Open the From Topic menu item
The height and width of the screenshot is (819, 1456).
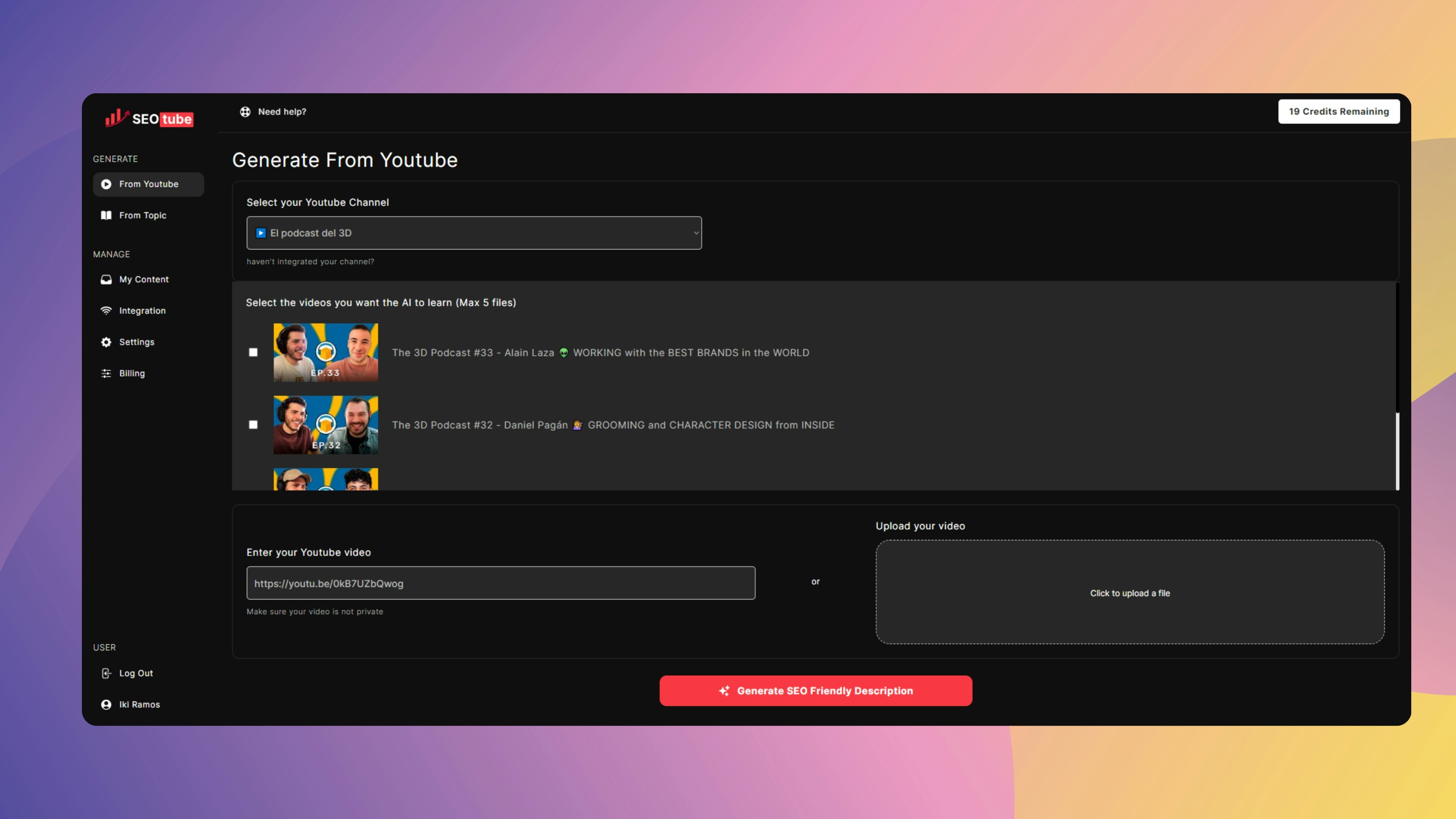tap(143, 215)
